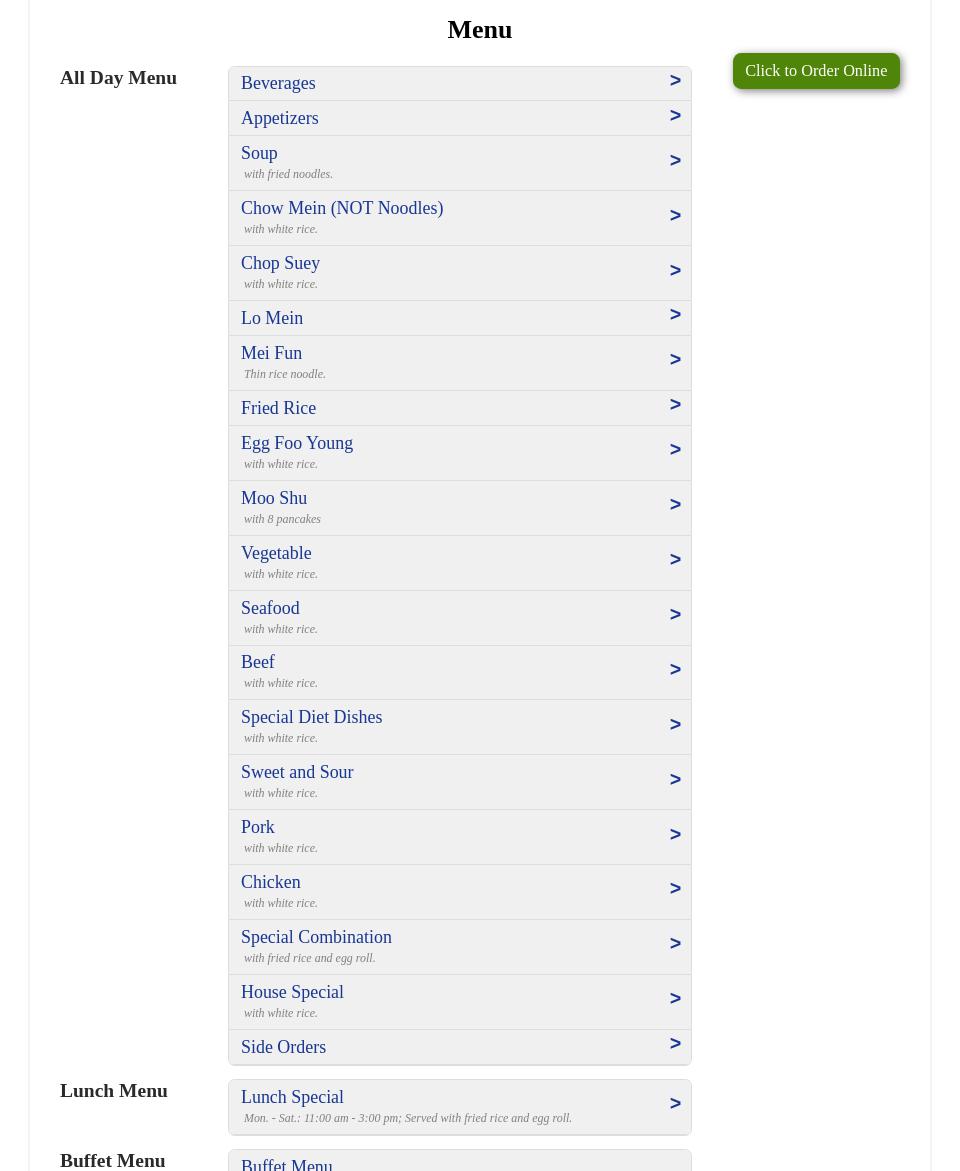Click the Click to Order Online button

coord(816,70)
